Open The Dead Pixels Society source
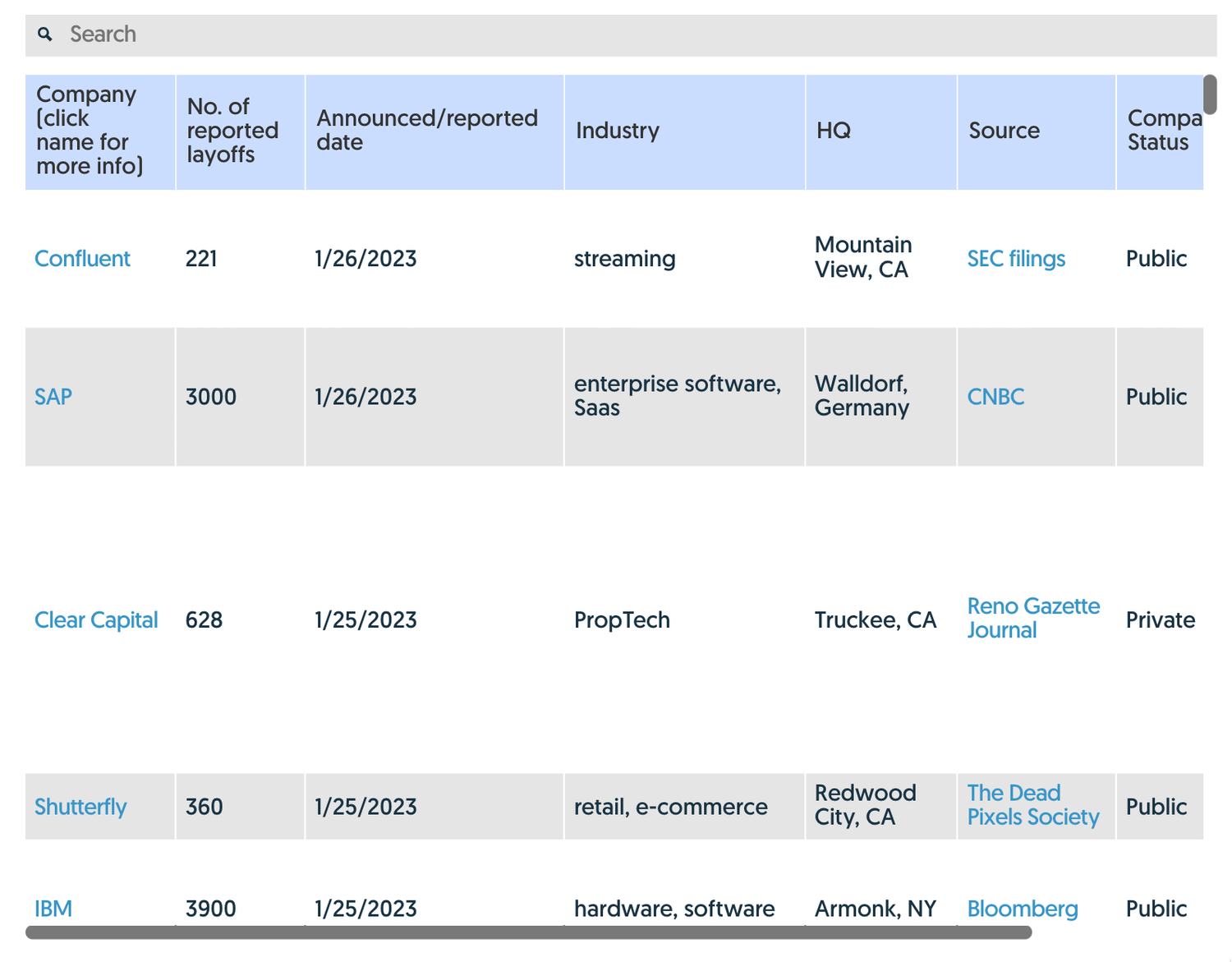The width and height of the screenshot is (1232, 962). point(1032,805)
